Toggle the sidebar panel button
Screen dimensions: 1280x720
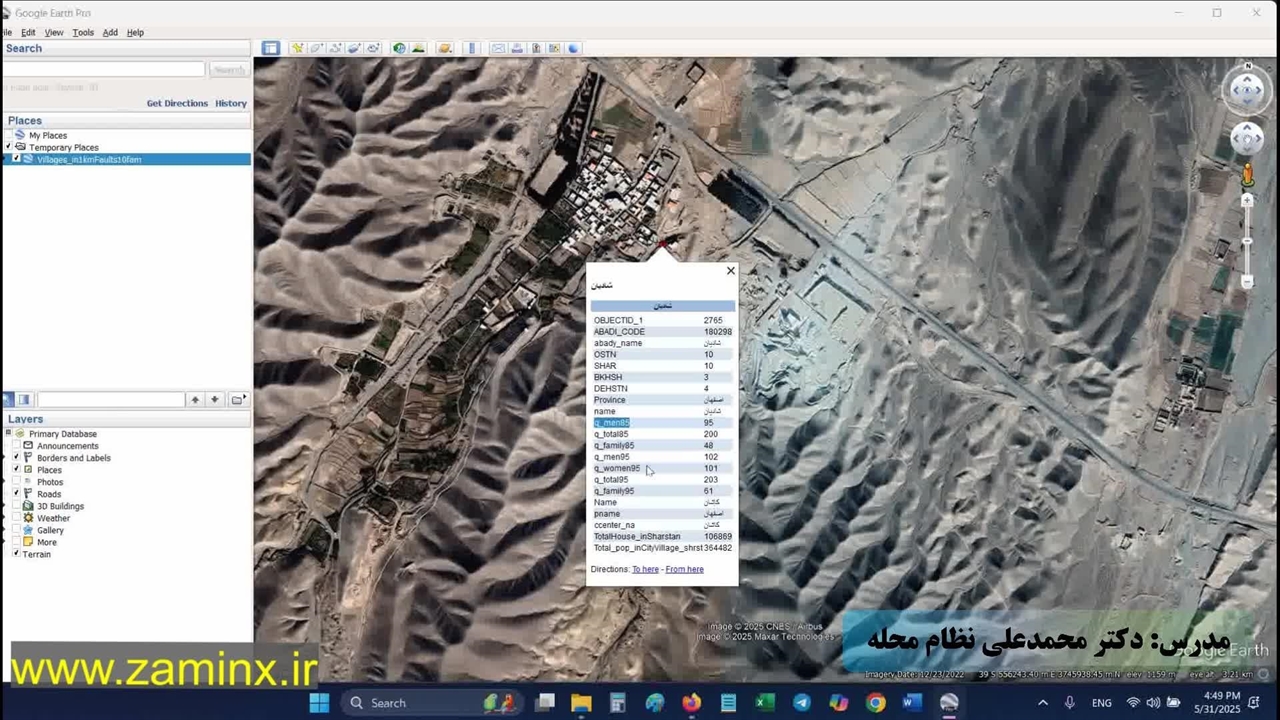tap(270, 48)
